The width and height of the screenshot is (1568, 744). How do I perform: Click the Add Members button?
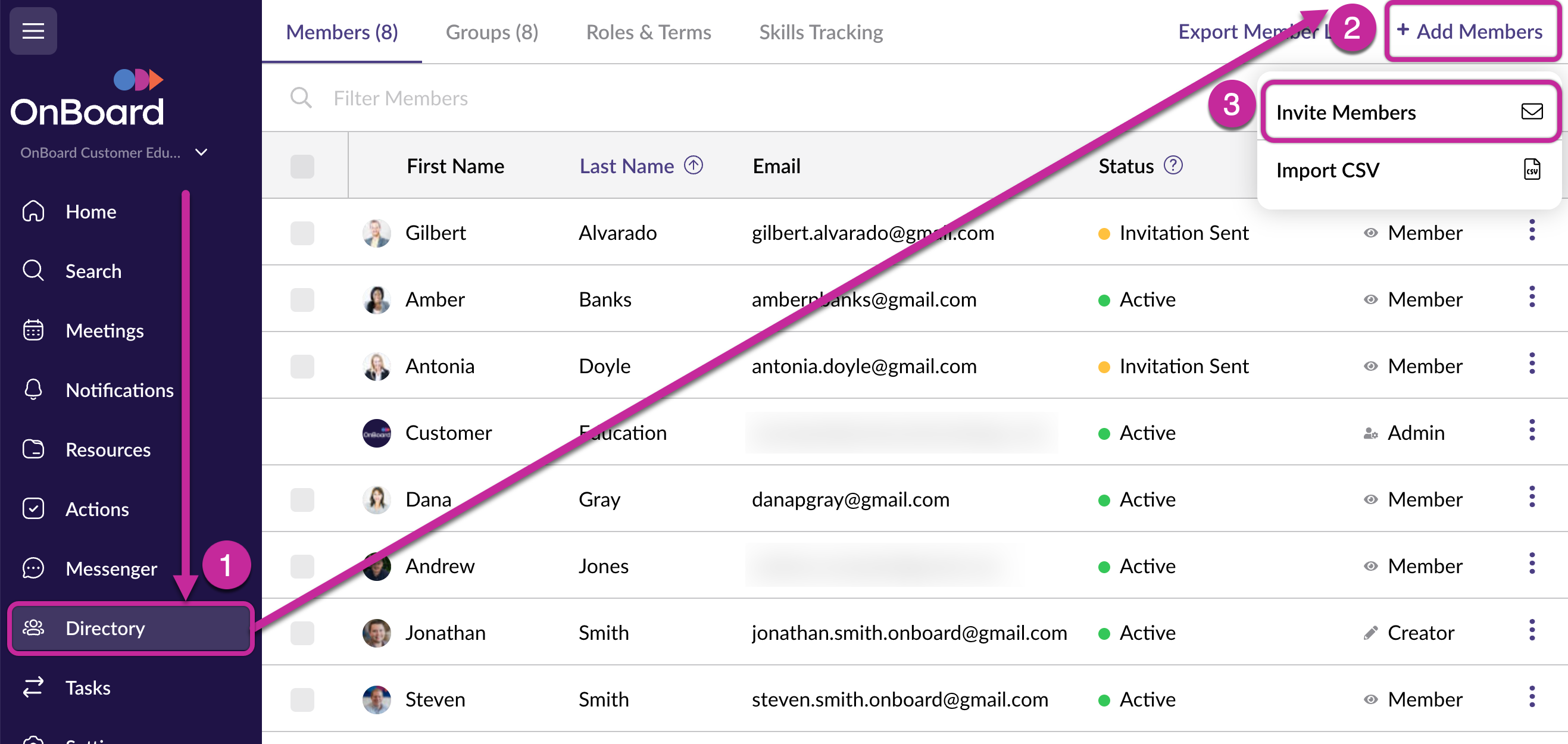[1470, 31]
